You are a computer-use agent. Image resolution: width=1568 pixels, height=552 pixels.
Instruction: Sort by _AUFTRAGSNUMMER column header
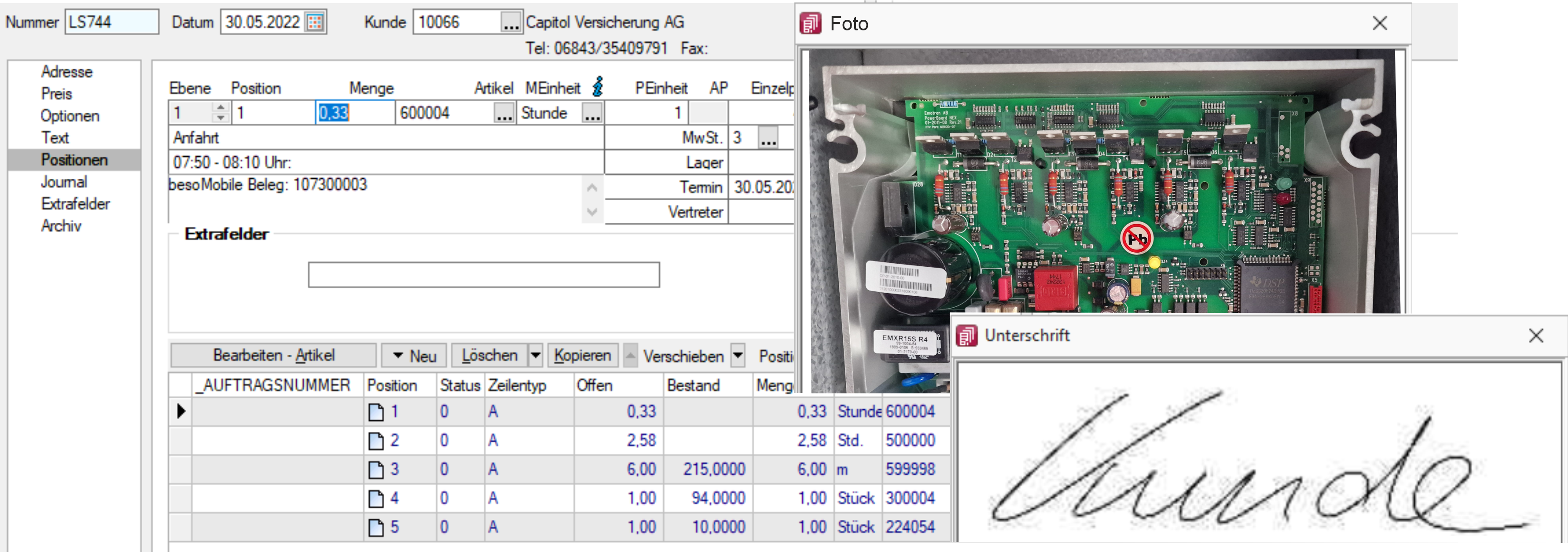click(278, 385)
